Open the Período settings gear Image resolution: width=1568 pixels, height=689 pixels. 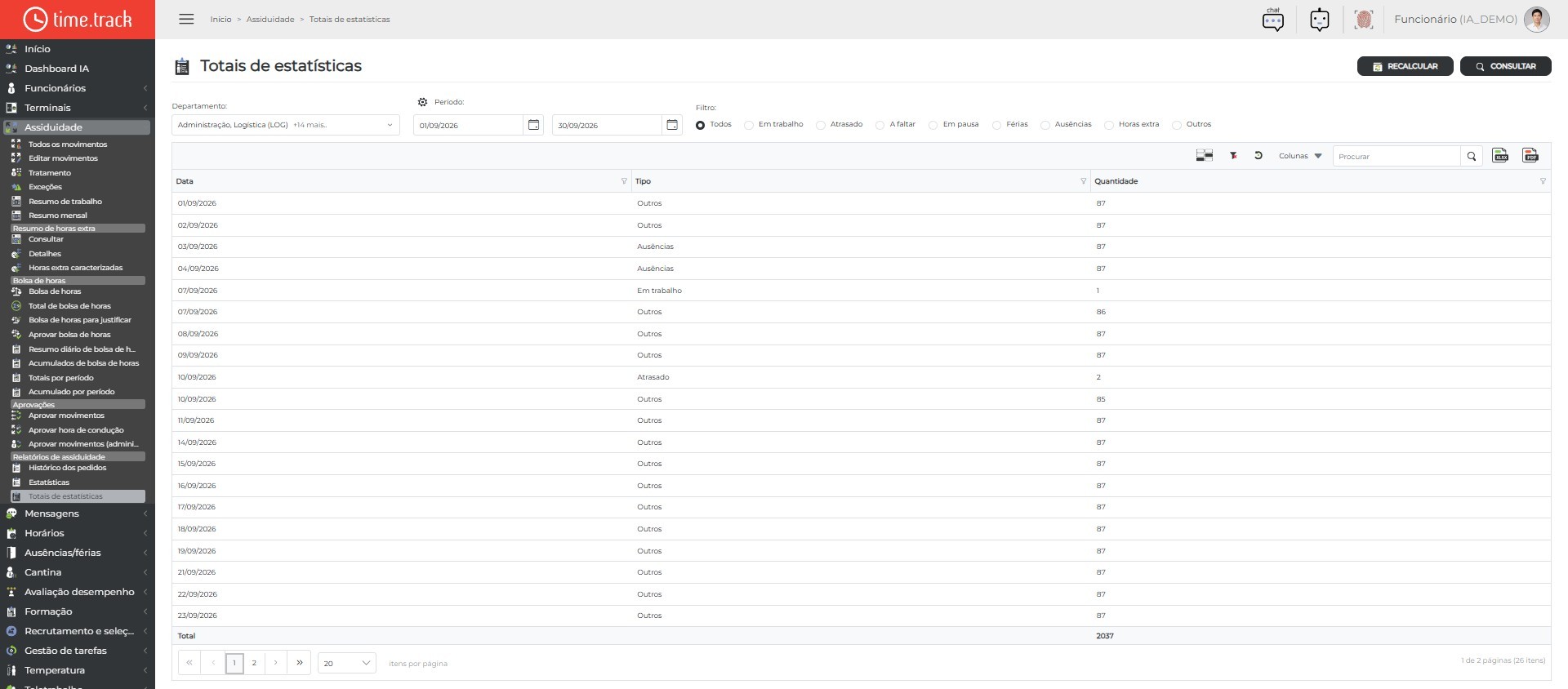422,102
